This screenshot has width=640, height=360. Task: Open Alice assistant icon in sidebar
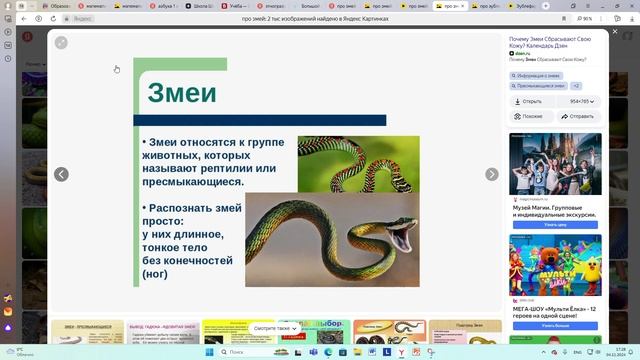[x=8, y=328]
